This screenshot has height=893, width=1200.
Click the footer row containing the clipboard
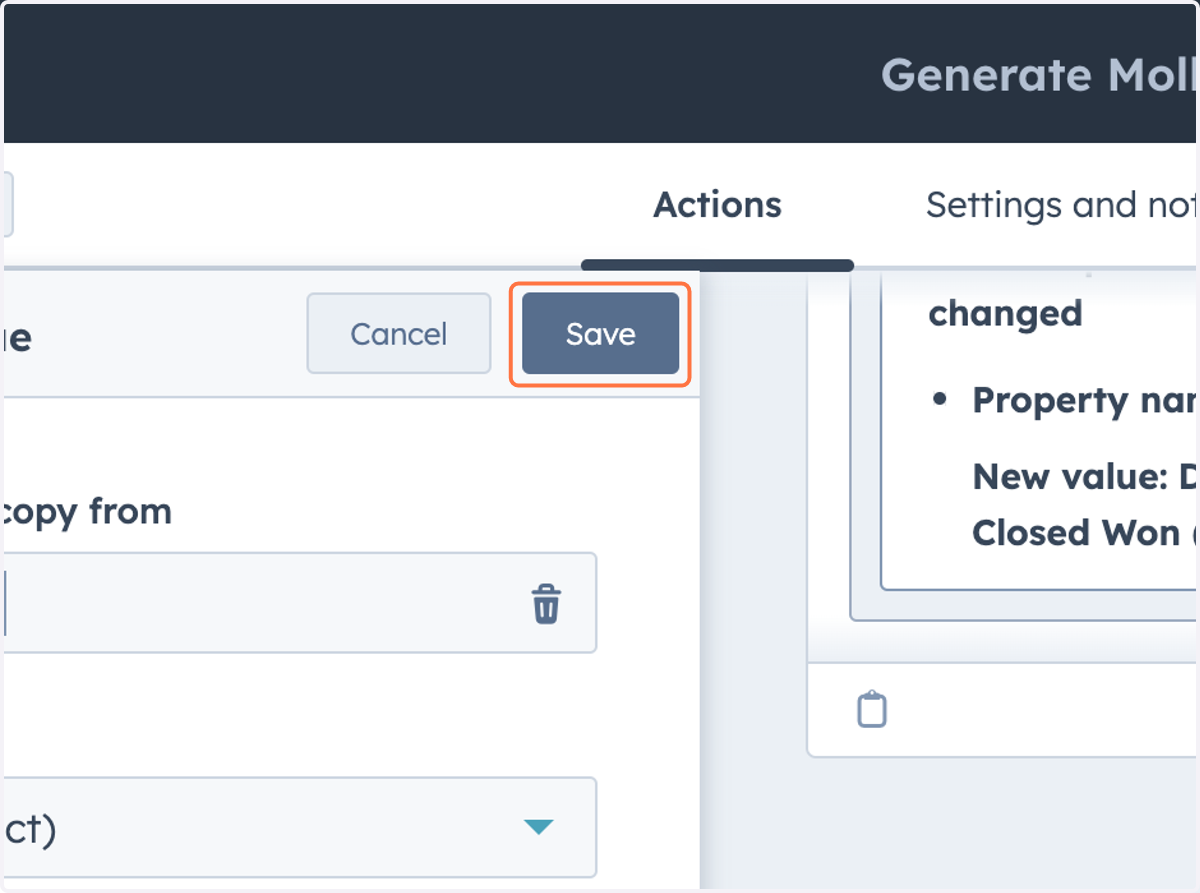click(1003, 709)
